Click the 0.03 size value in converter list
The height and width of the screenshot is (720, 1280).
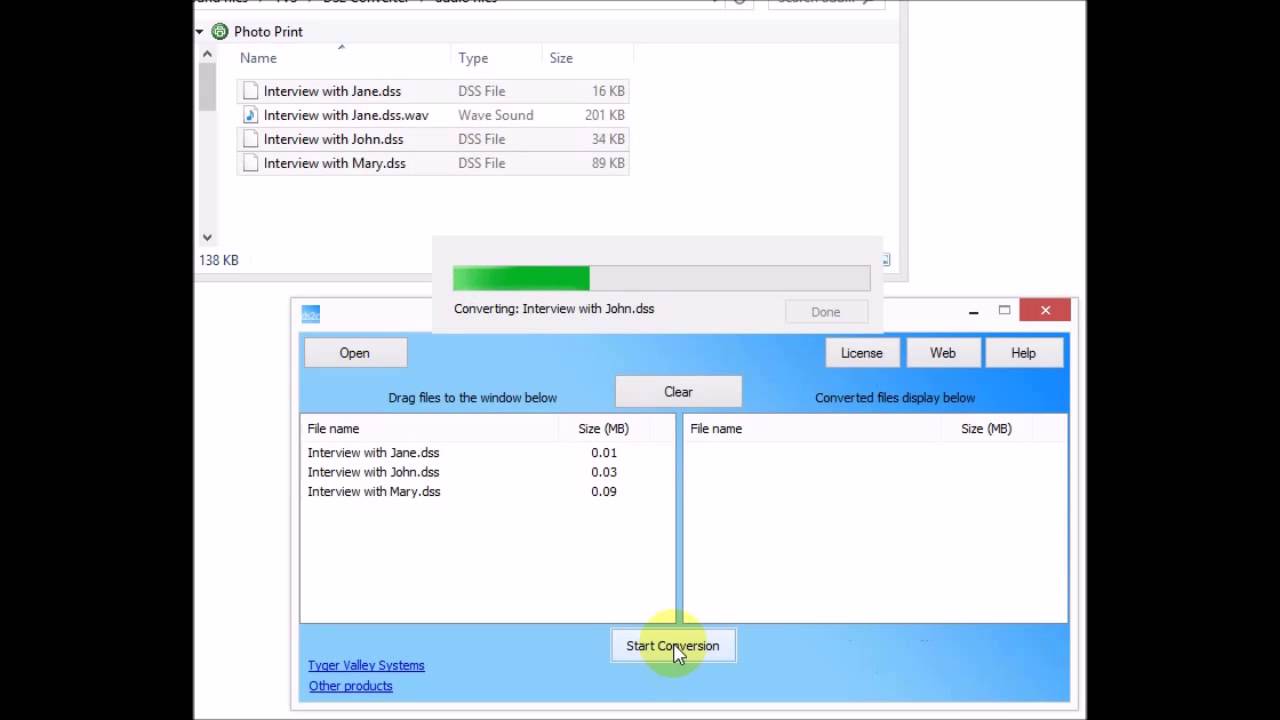pyautogui.click(x=604, y=472)
